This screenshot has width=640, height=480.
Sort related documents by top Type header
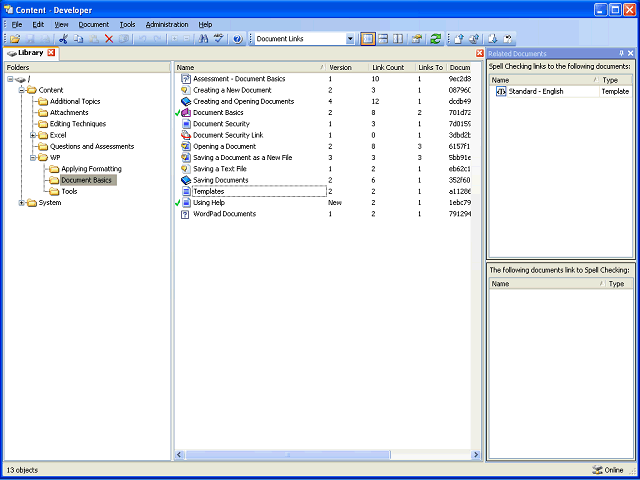[x=616, y=80]
